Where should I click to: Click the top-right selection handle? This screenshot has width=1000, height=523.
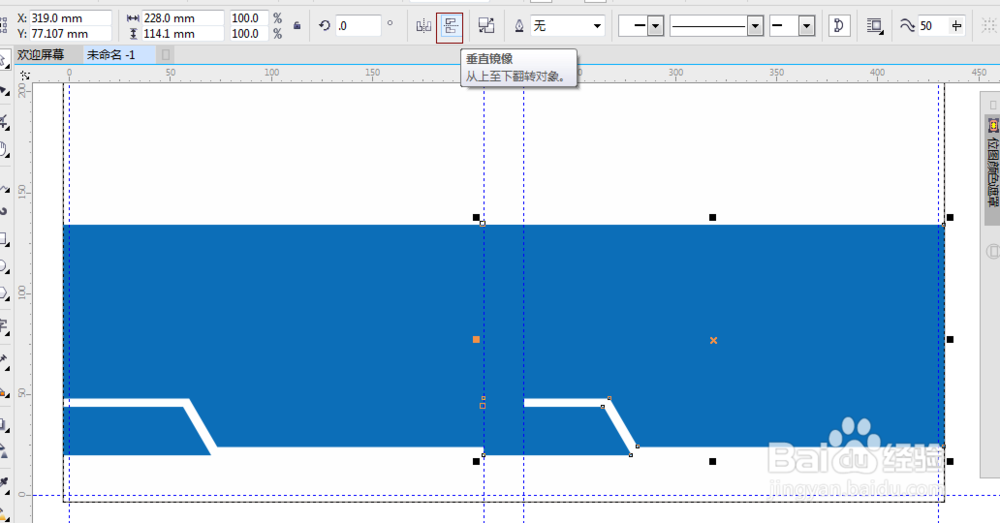[x=950, y=217]
